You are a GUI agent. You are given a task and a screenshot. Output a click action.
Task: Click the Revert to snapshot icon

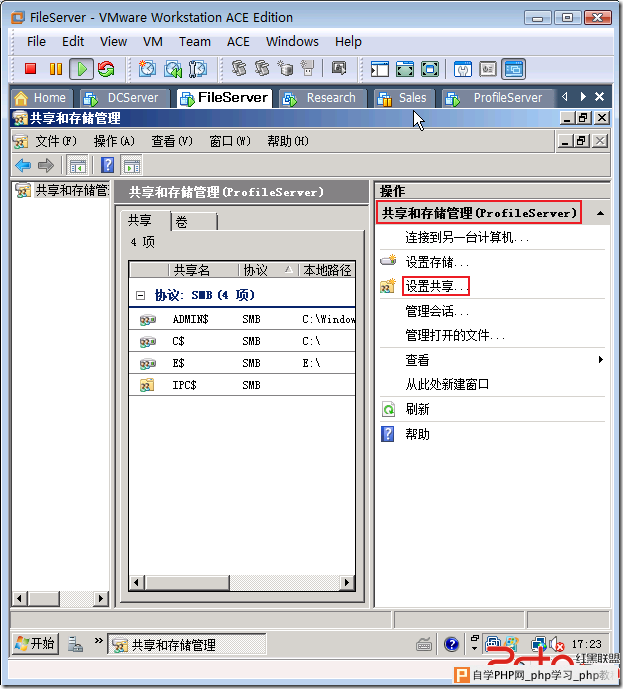173,69
